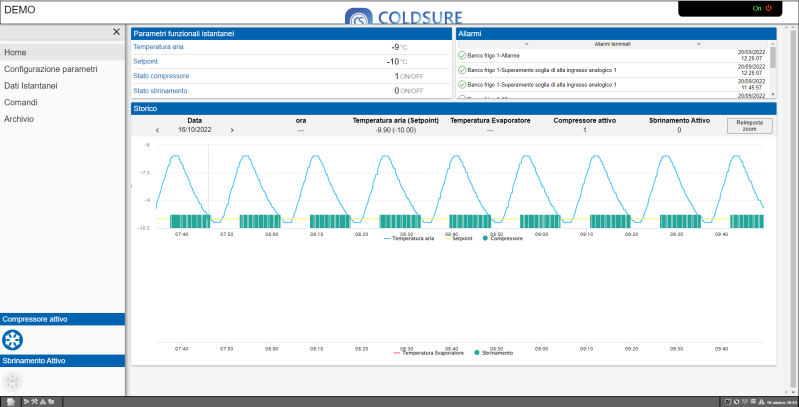Open Configurazione parametri in the sidebar

[62, 69]
